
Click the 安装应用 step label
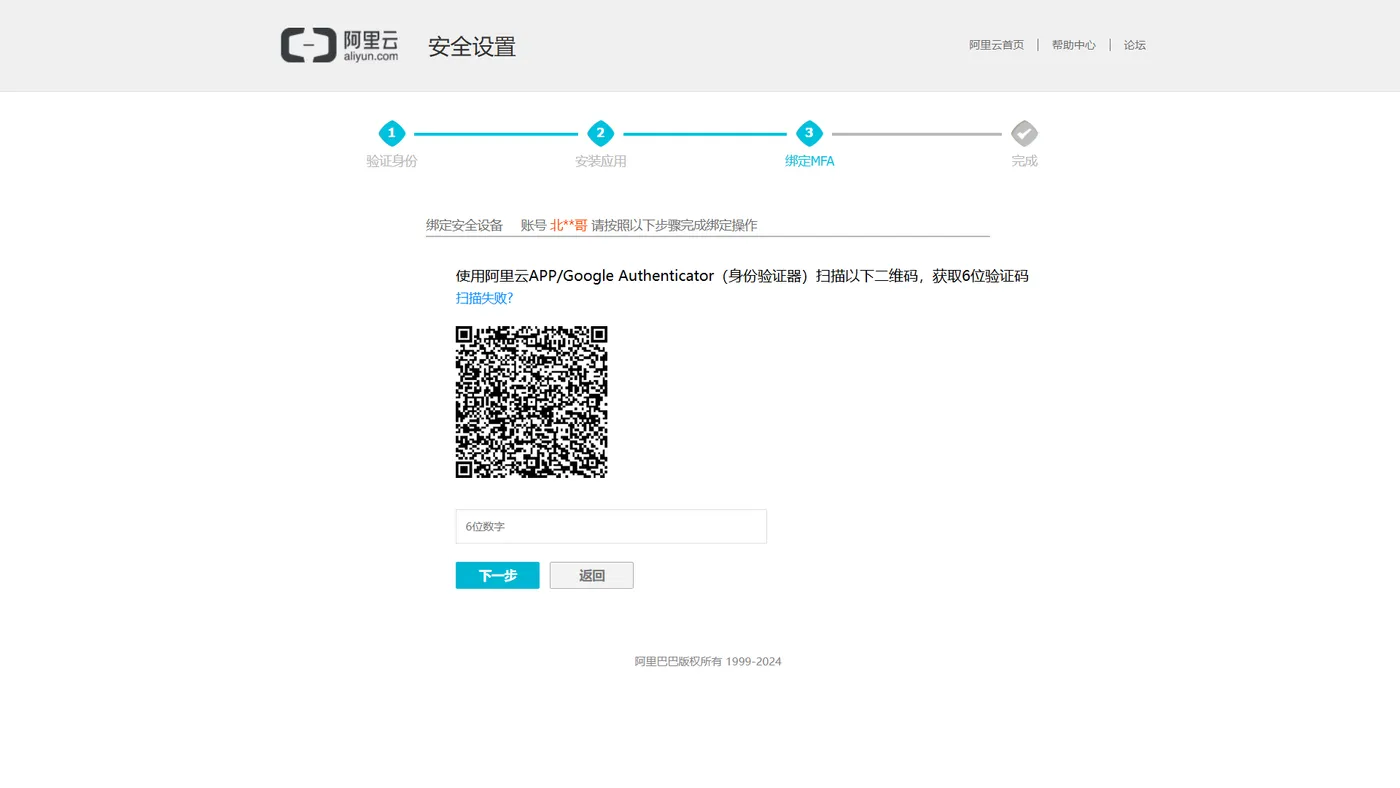coord(600,161)
